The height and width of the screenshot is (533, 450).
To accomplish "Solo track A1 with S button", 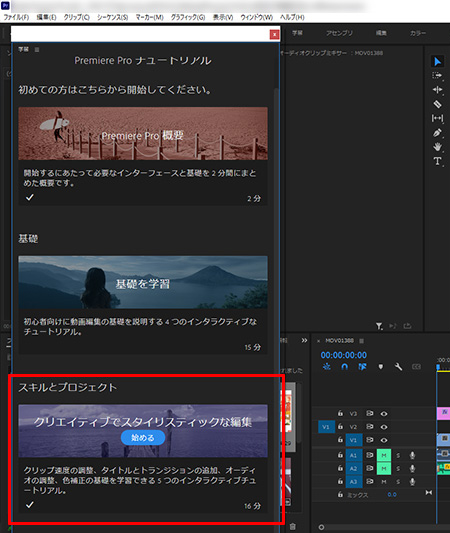I will (398, 455).
